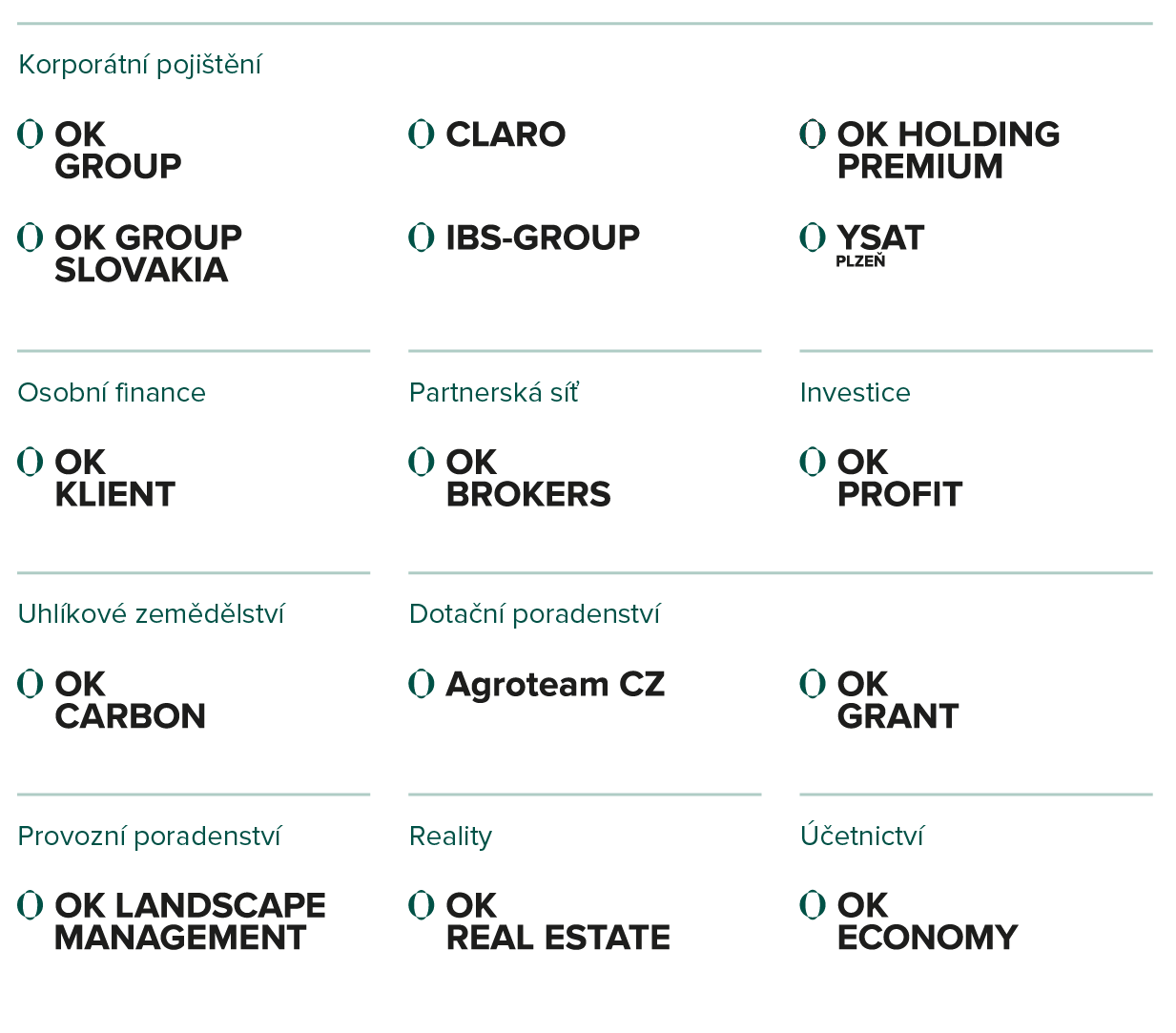Click the Dotační poradenství section heading

click(534, 614)
